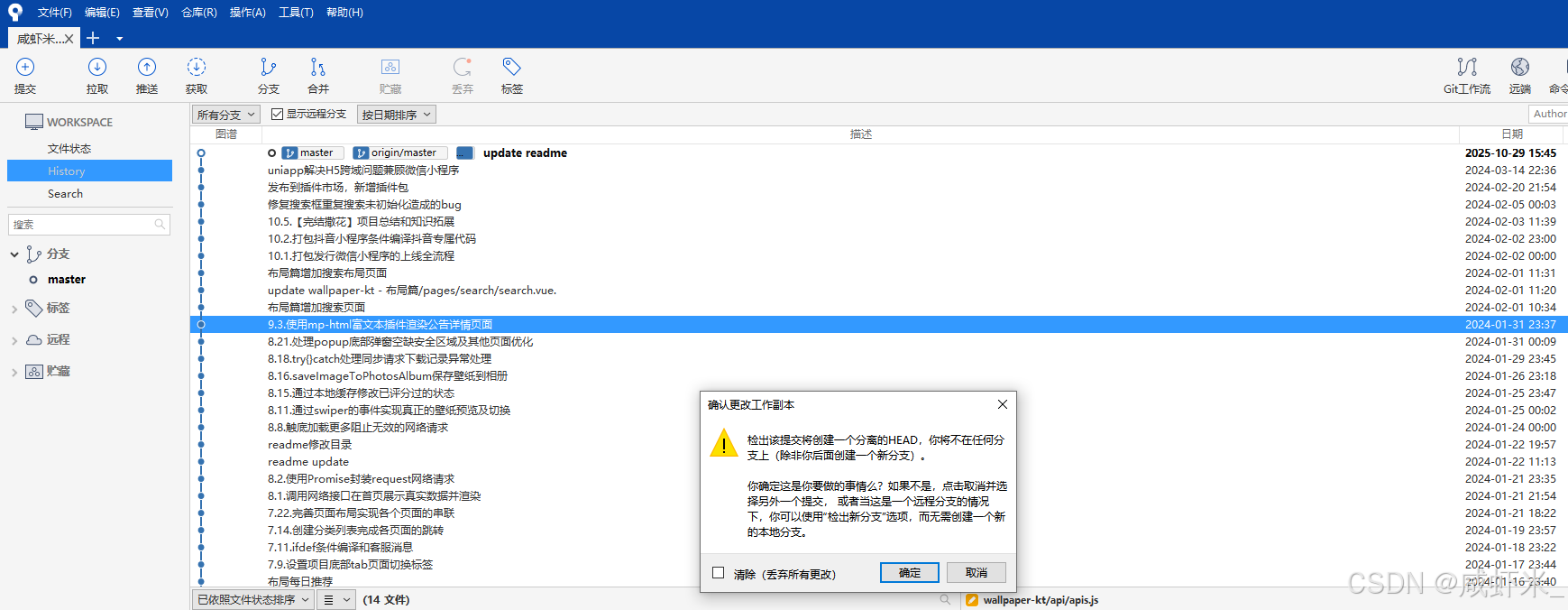Open the 仓库(R) menu

click(199, 13)
